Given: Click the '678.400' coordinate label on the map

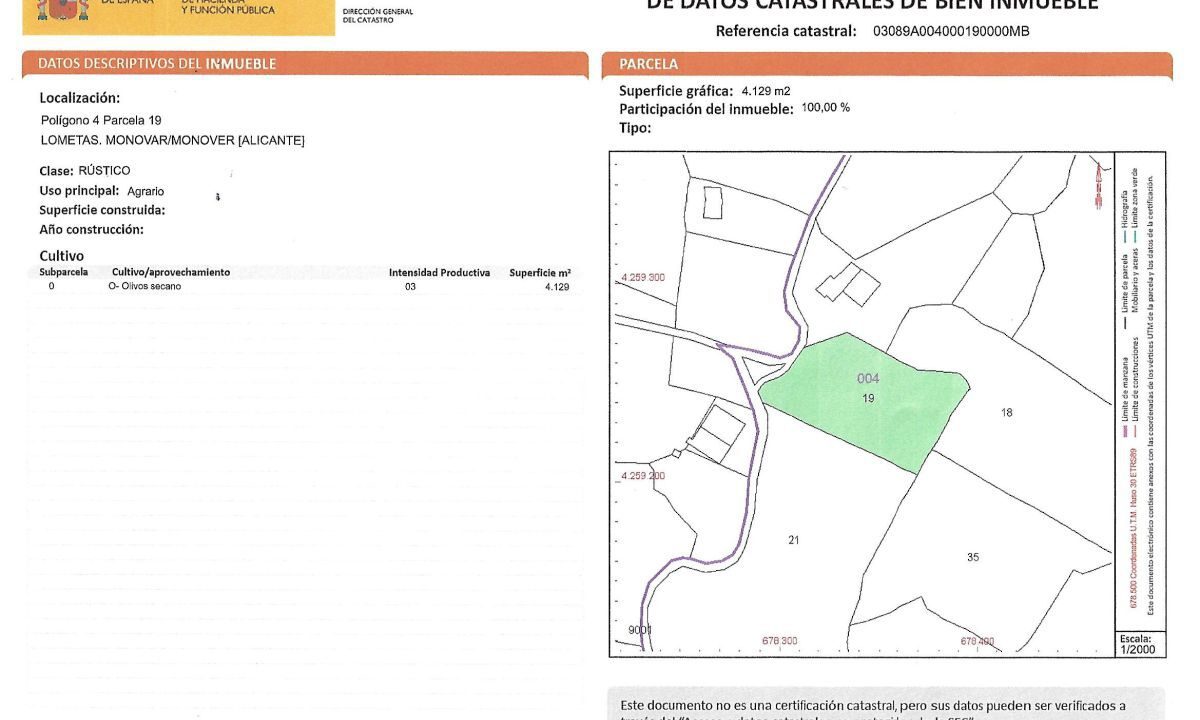Looking at the screenshot, I should pos(978,641).
